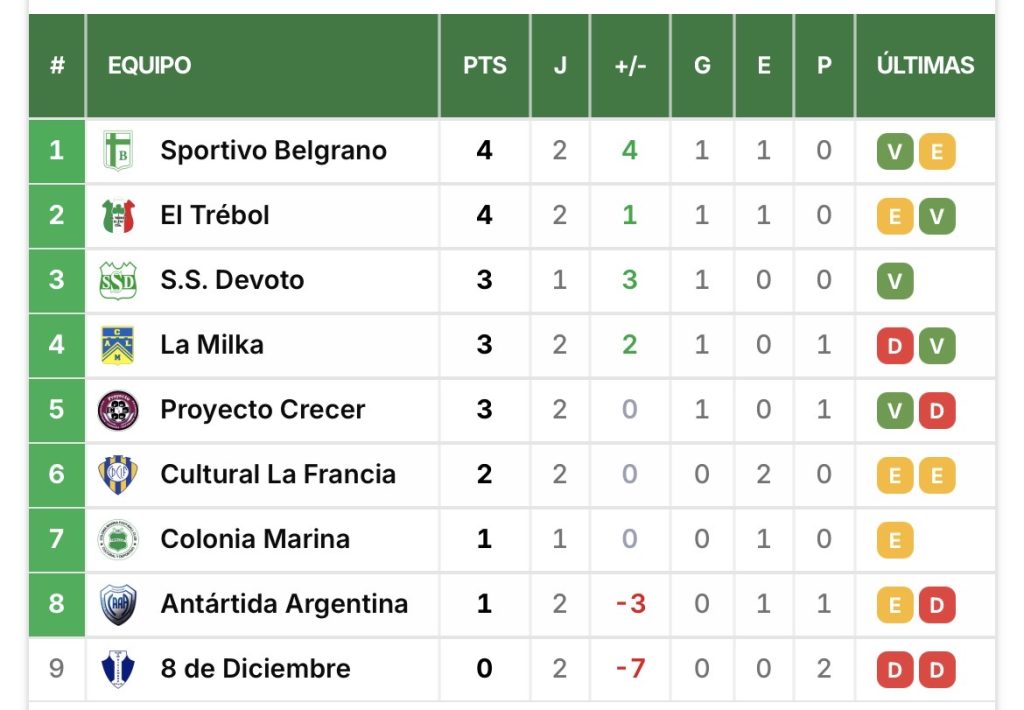Click the Proyecto Crecer team crest
The height and width of the screenshot is (710, 1024).
pos(118,410)
